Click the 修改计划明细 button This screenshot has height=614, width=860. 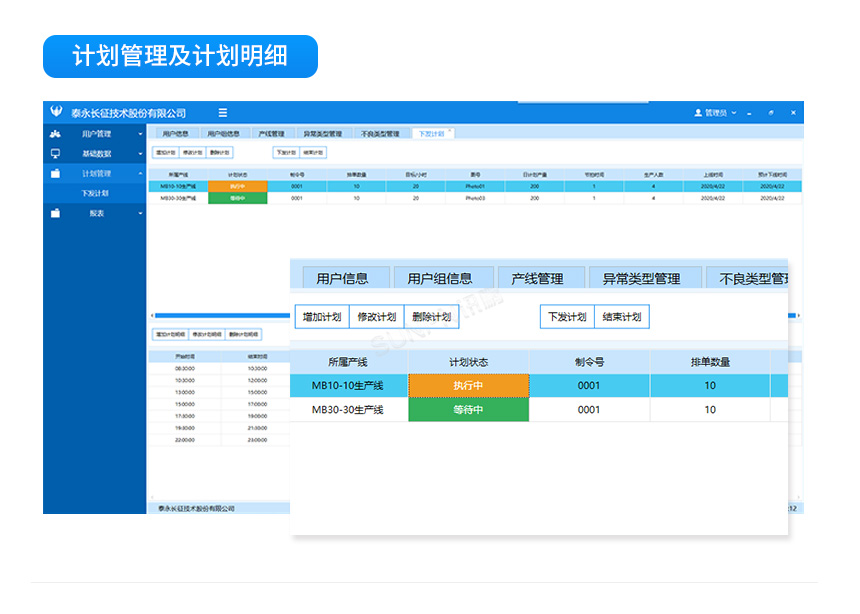[x=204, y=334]
